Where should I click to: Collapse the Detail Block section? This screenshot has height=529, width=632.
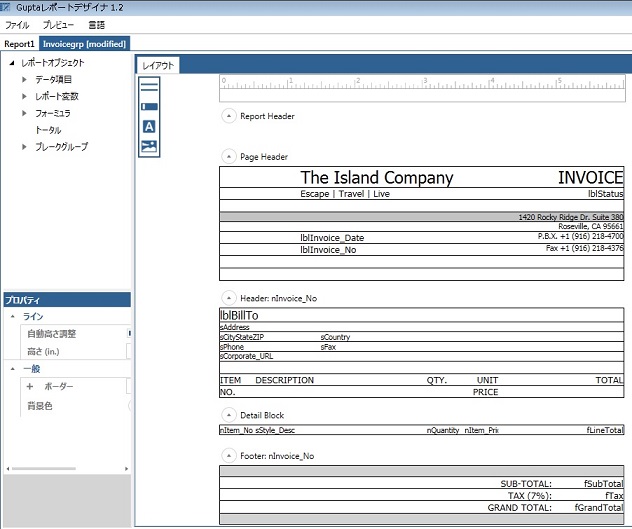[x=229, y=415]
